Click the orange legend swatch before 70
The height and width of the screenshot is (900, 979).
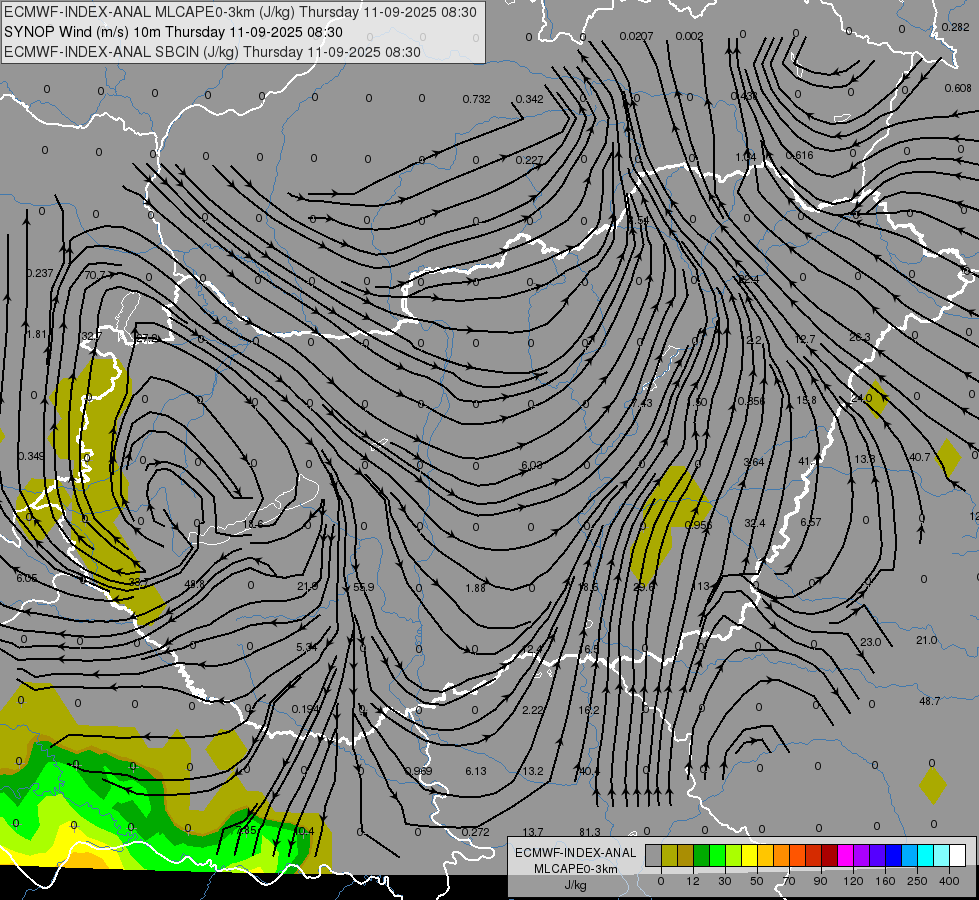pos(781,855)
